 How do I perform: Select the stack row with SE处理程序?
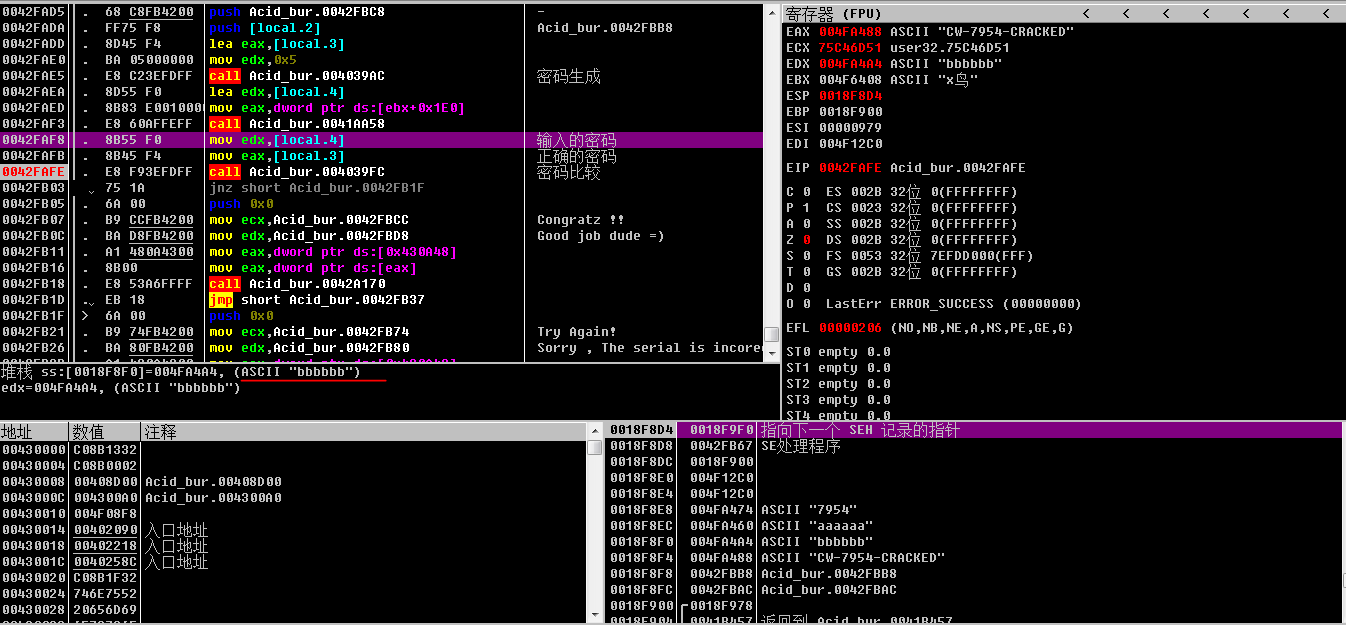pos(975,446)
